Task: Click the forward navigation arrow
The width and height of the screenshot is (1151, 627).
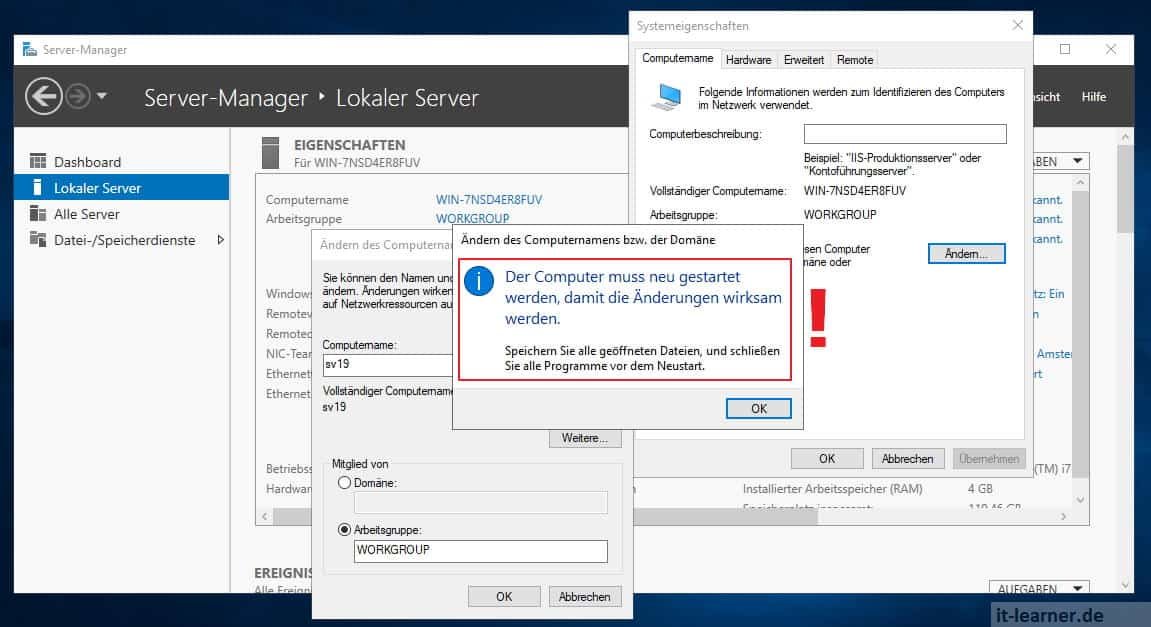Action: coord(76,95)
